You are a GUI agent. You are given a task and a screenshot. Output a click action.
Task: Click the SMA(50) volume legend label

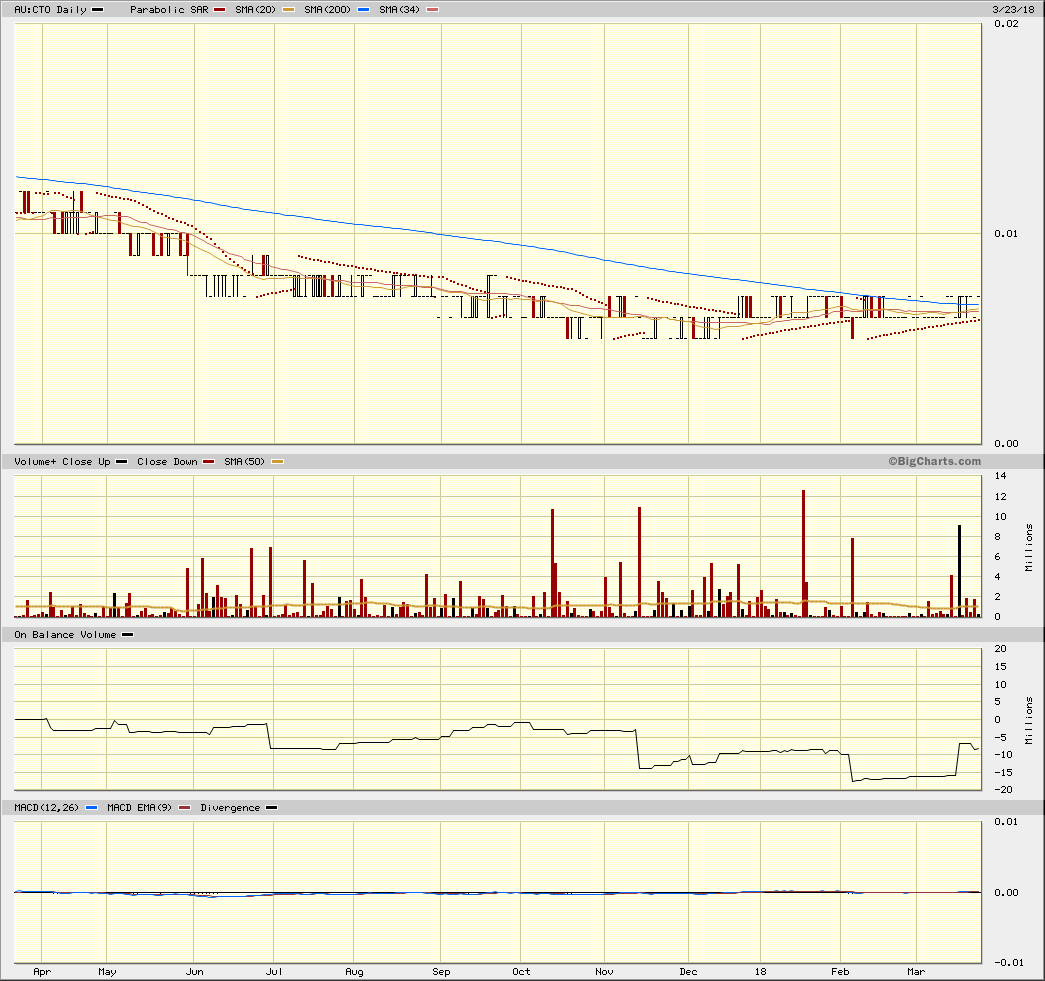245,462
